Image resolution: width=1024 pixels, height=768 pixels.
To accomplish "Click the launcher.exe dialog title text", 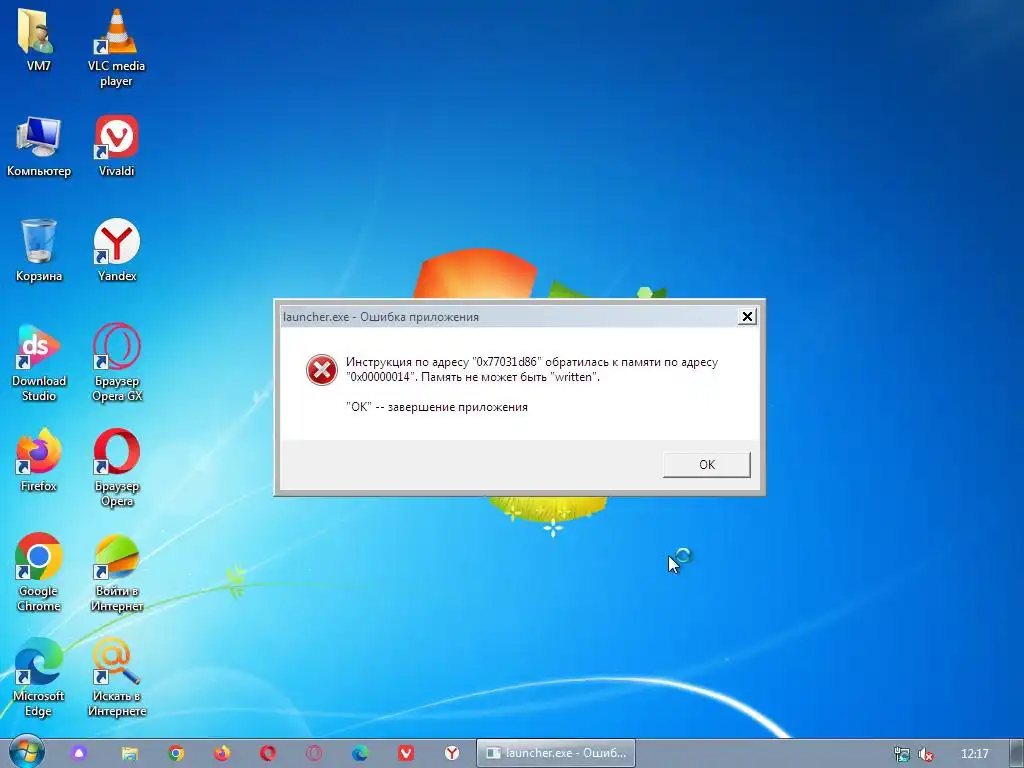I will 381,317.
